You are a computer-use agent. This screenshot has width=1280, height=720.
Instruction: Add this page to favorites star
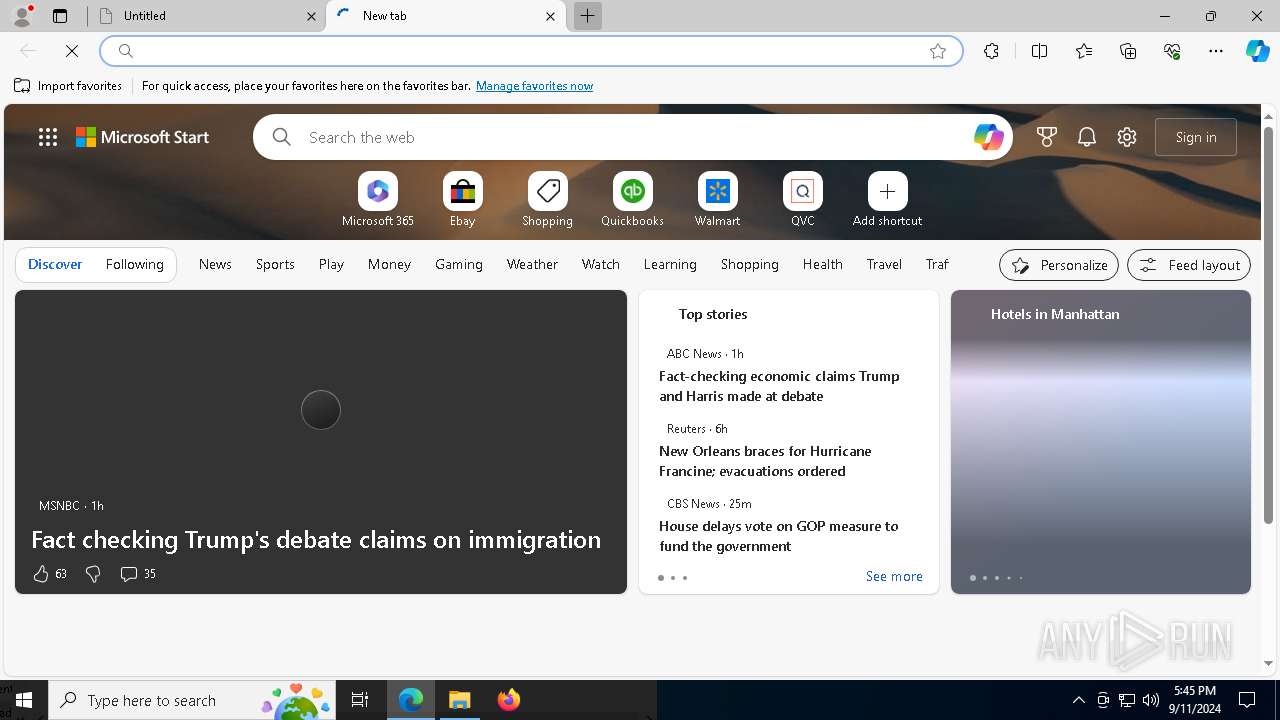point(938,51)
